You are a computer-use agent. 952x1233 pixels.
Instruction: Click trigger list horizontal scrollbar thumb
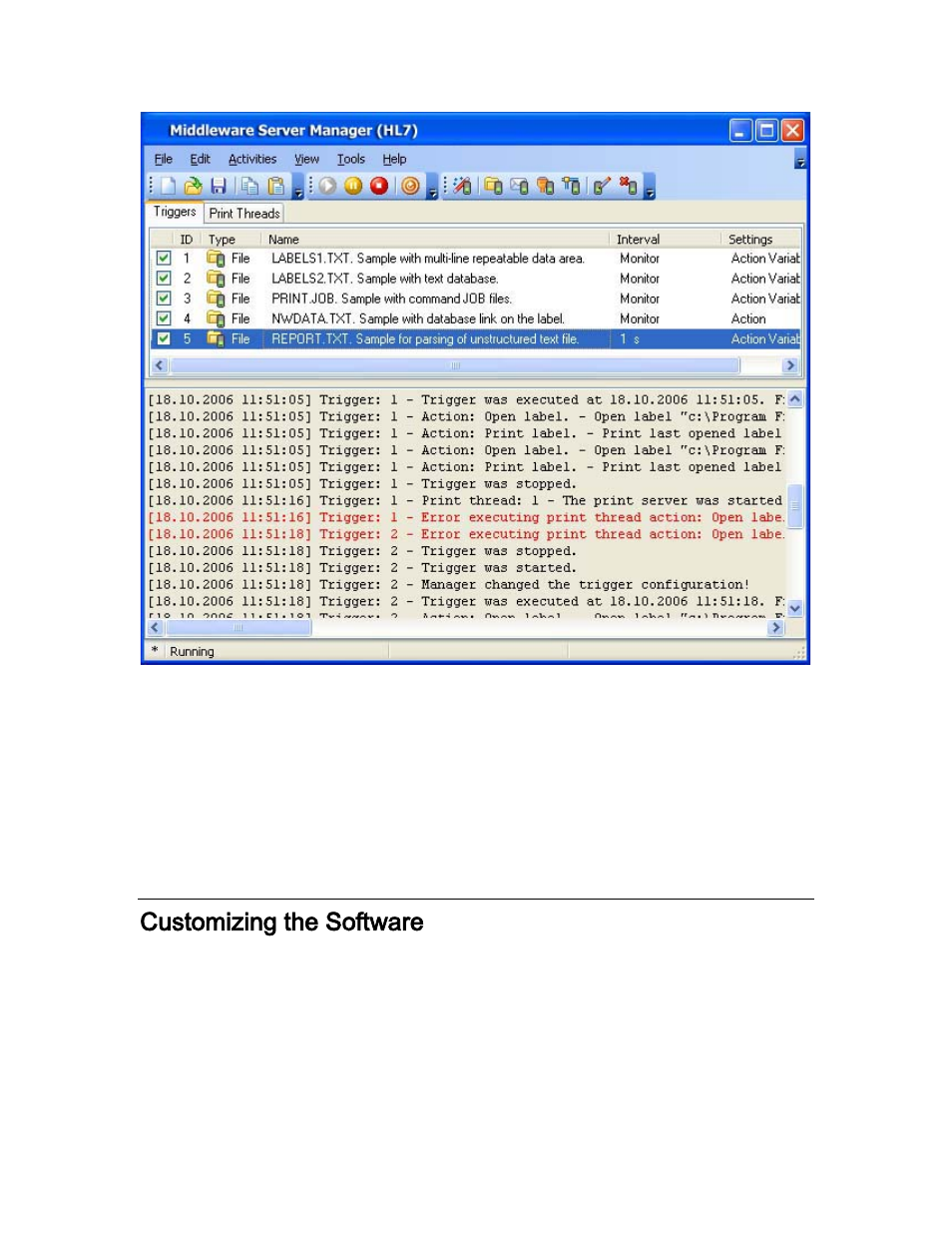point(455,365)
